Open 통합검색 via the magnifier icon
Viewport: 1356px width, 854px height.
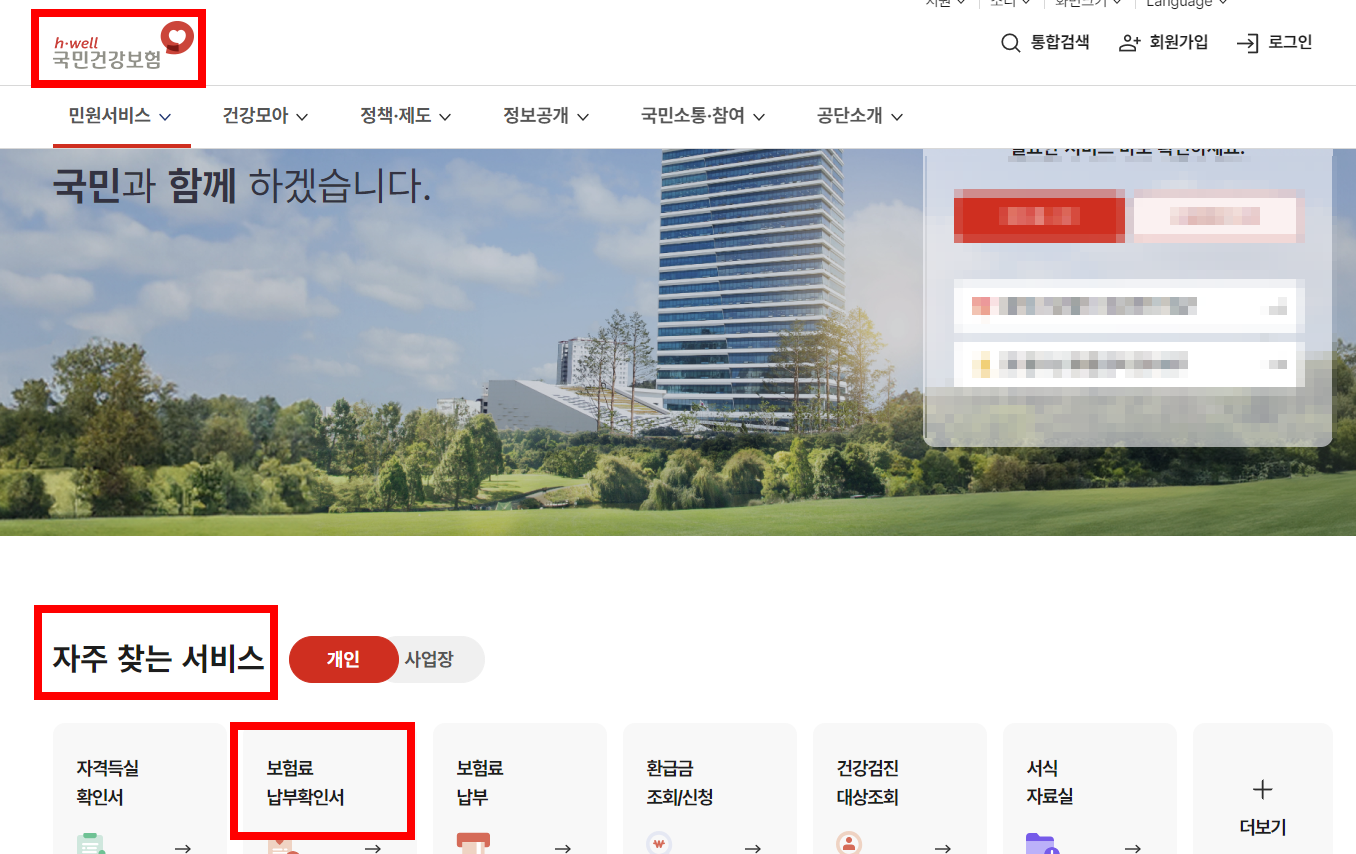click(x=1011, y=43)
